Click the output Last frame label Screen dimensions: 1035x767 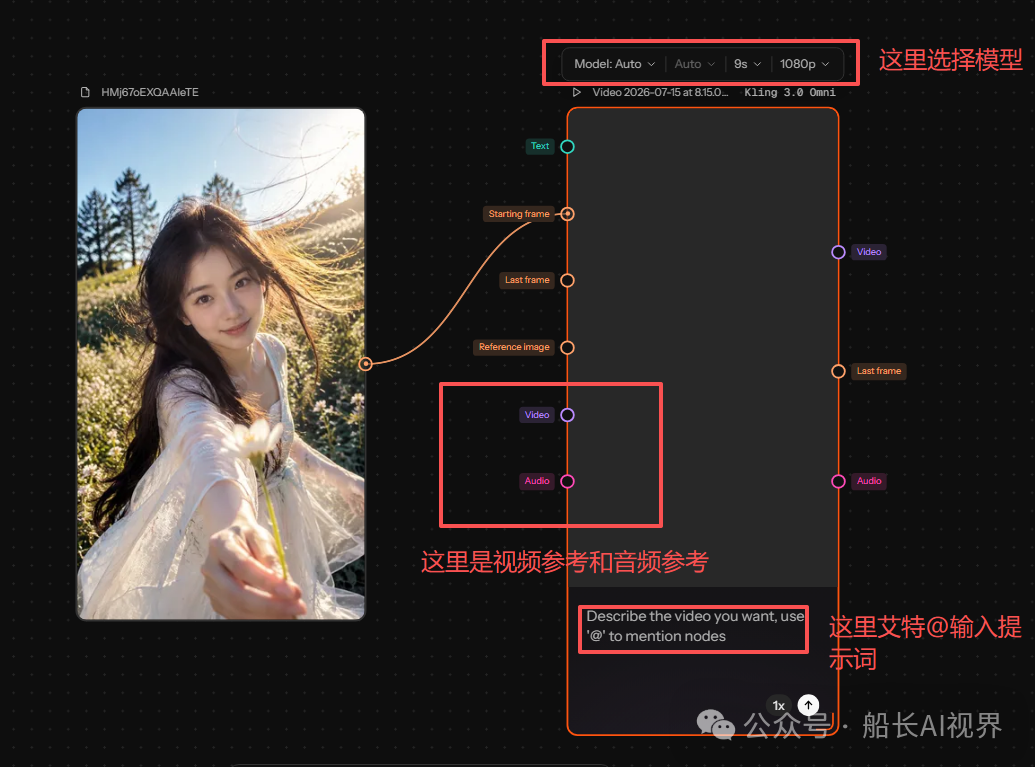(x=879, y=371)
